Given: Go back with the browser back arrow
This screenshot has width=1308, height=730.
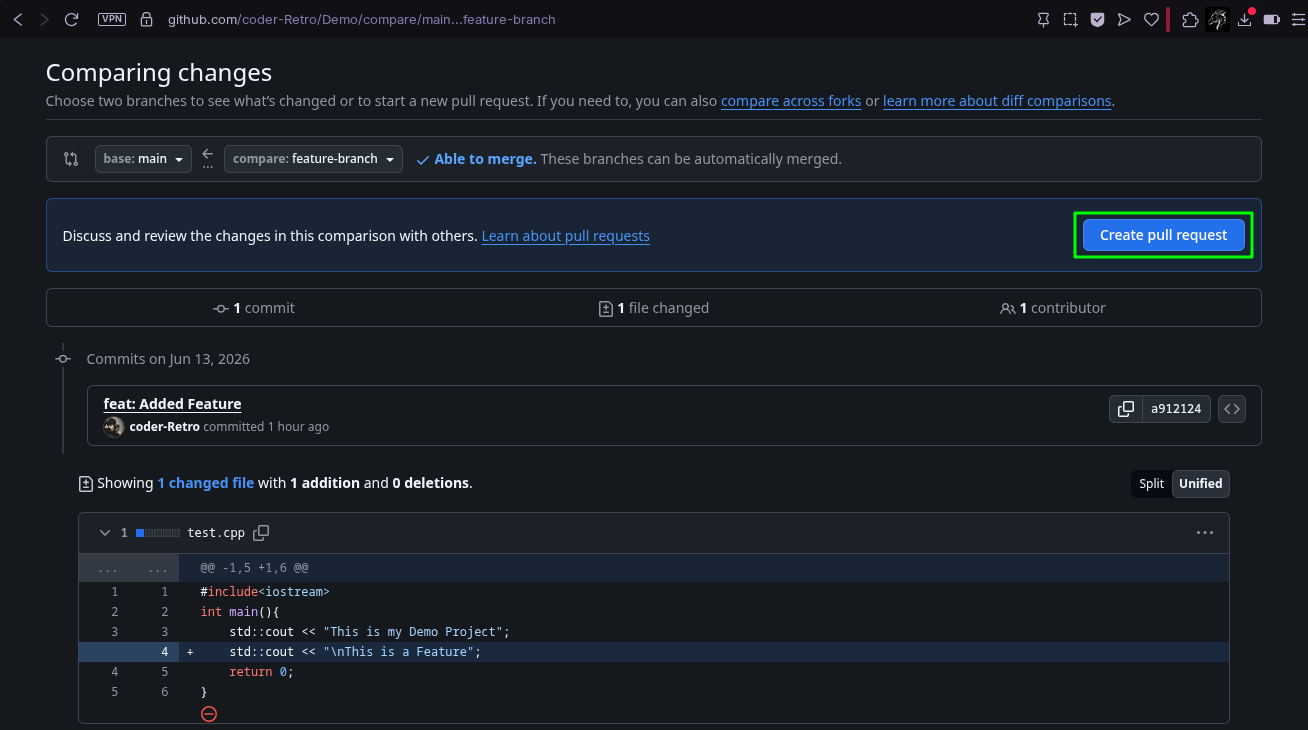Looking at the screenshot, I should tap(17, 19).
